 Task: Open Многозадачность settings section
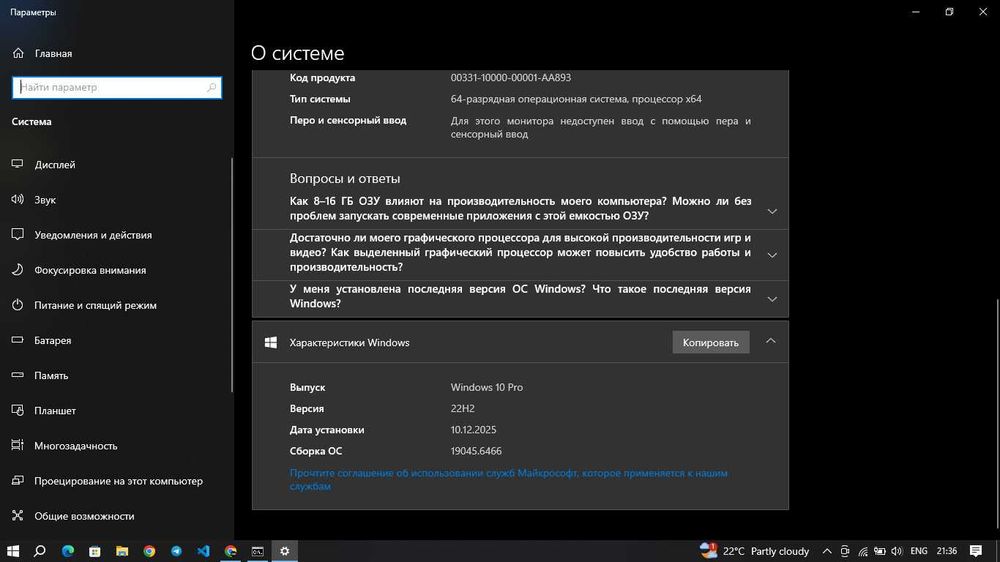click(117, 445)
